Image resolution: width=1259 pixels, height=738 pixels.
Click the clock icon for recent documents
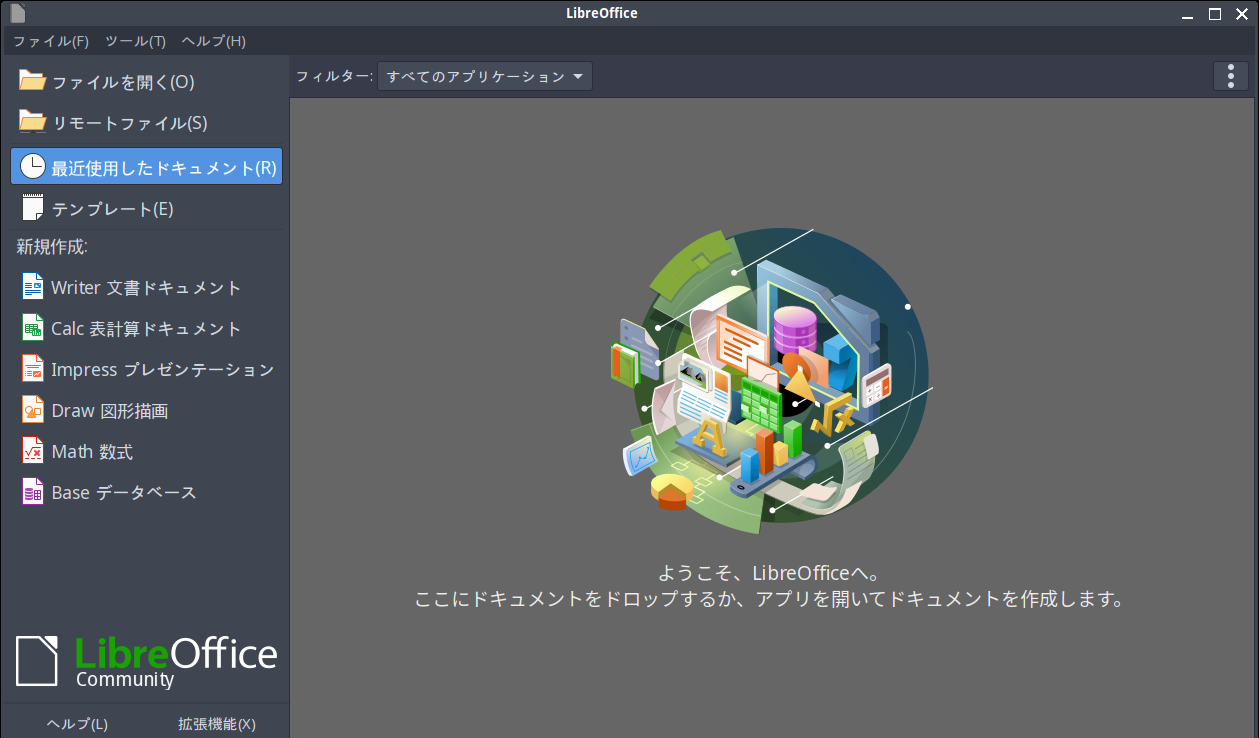tap(32, 166)
